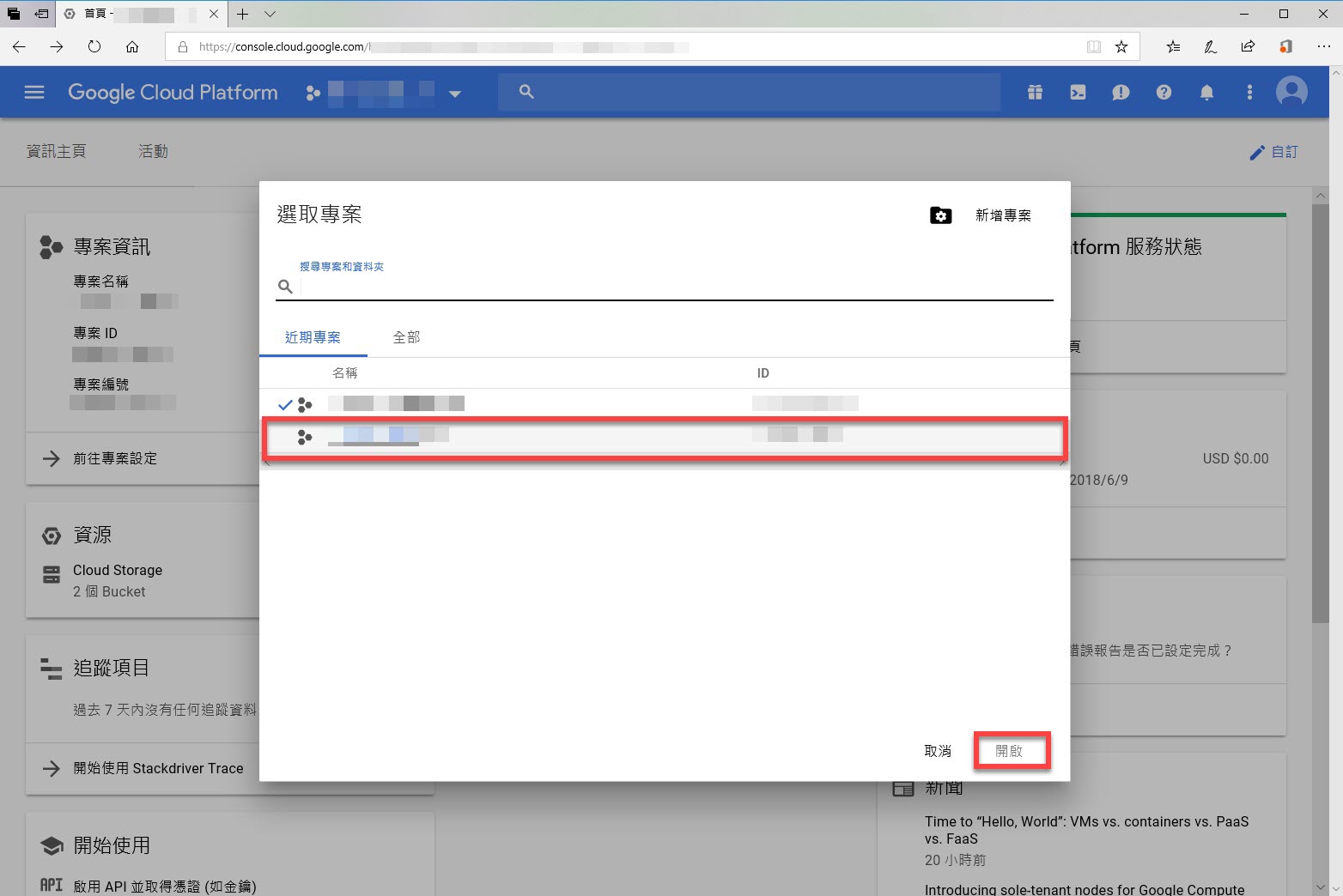1343x896 pixels.
Task: Open the navigation hamburger menu
Action: tap(34, 92)
